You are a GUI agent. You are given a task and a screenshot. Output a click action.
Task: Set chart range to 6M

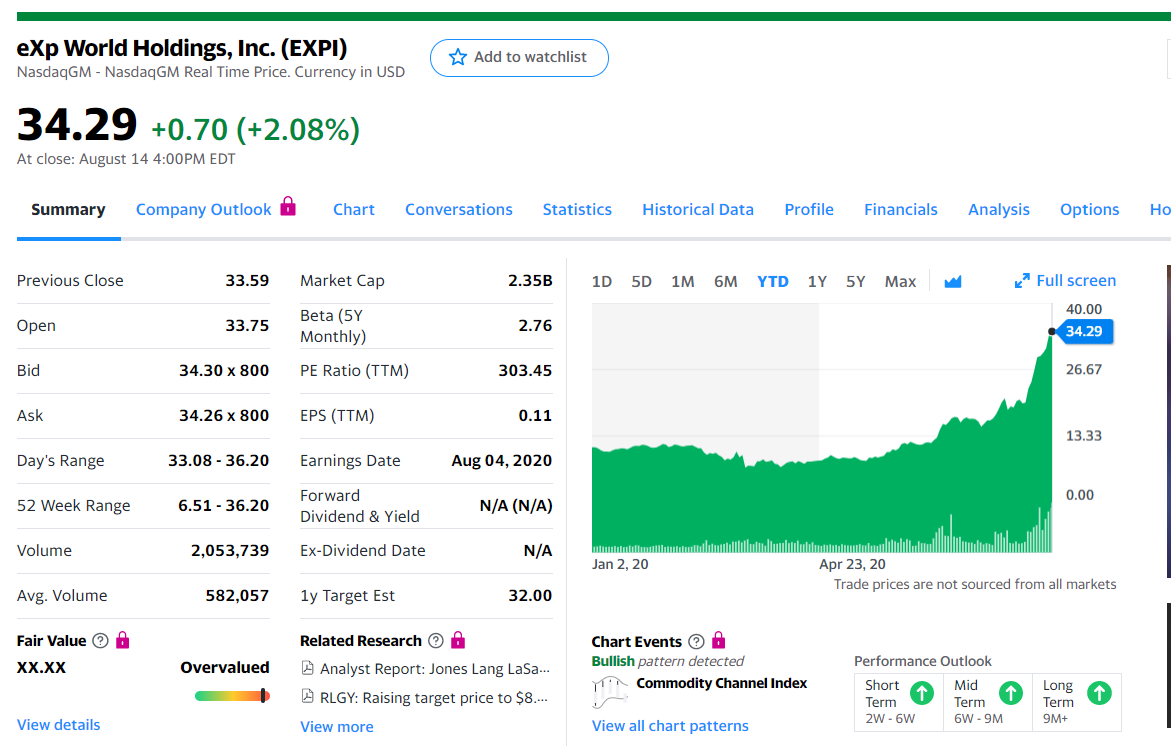[725, 282]
